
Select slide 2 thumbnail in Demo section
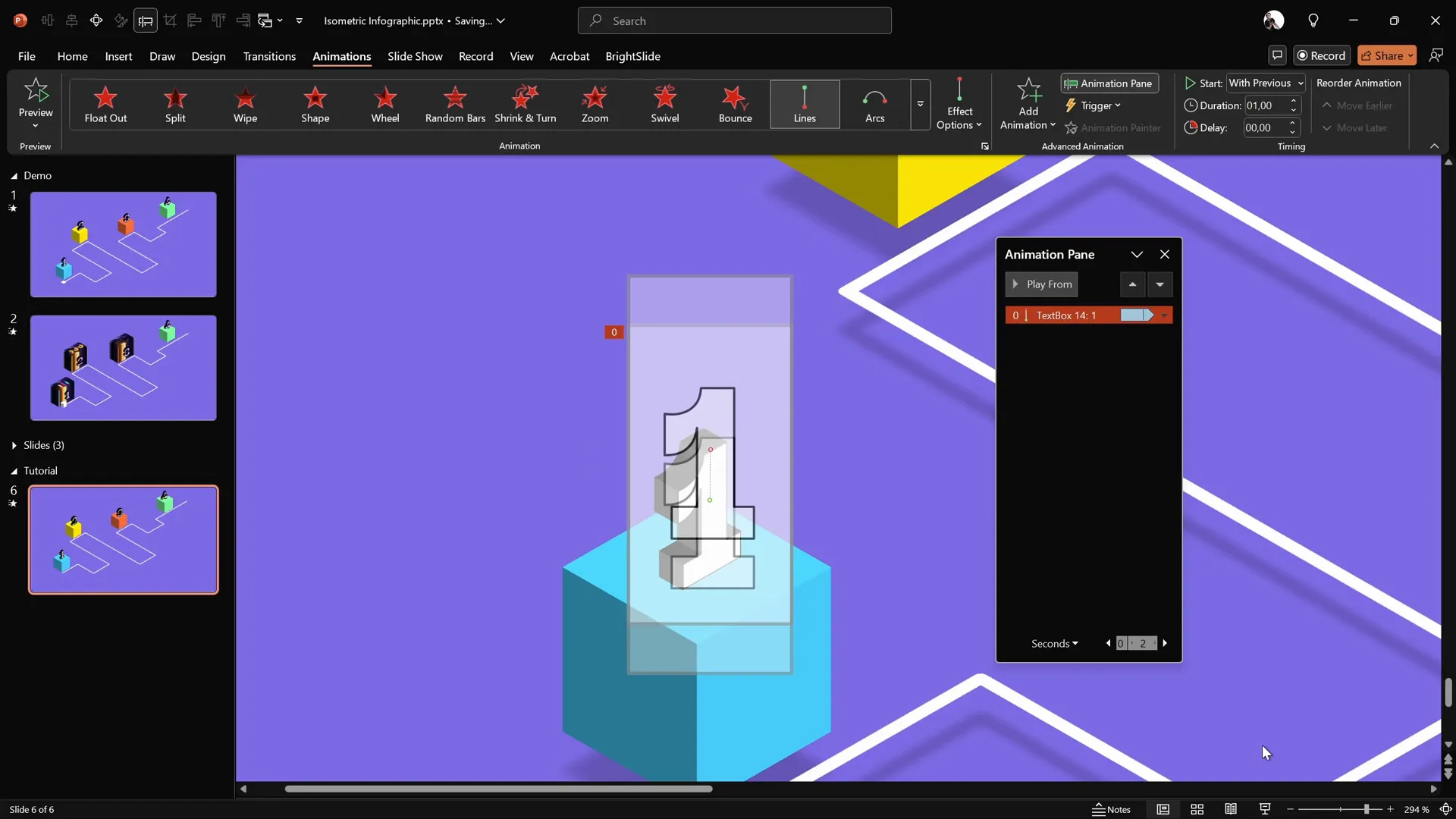point(123,367)
